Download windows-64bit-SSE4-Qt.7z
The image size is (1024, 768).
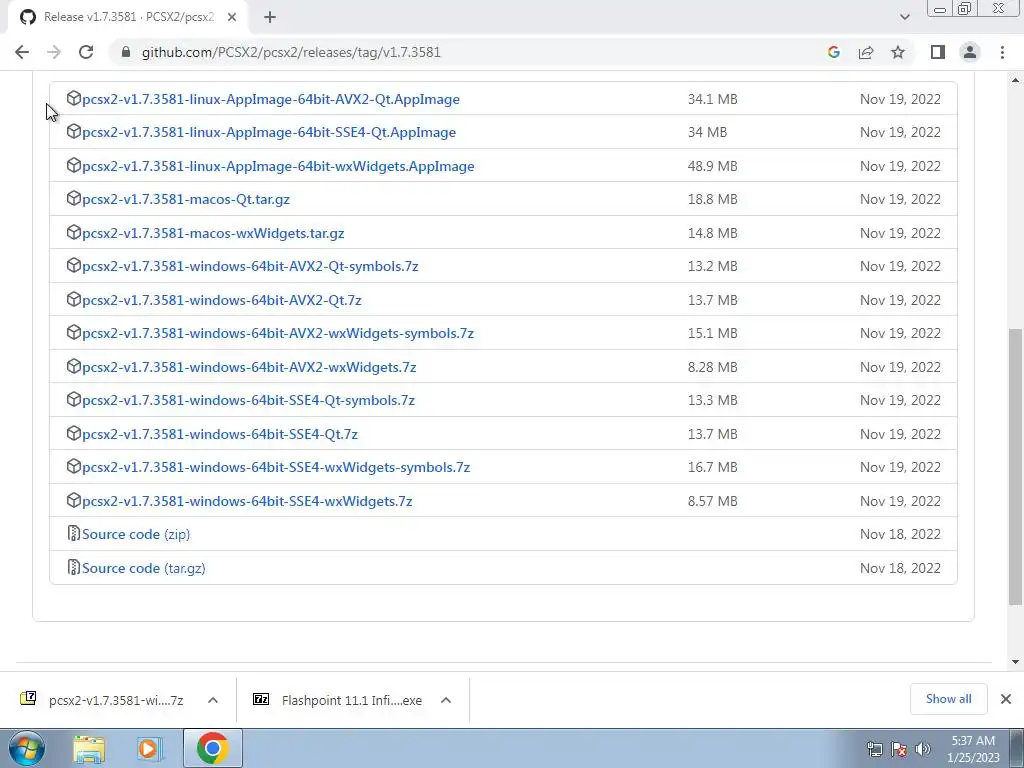(220, 434)
